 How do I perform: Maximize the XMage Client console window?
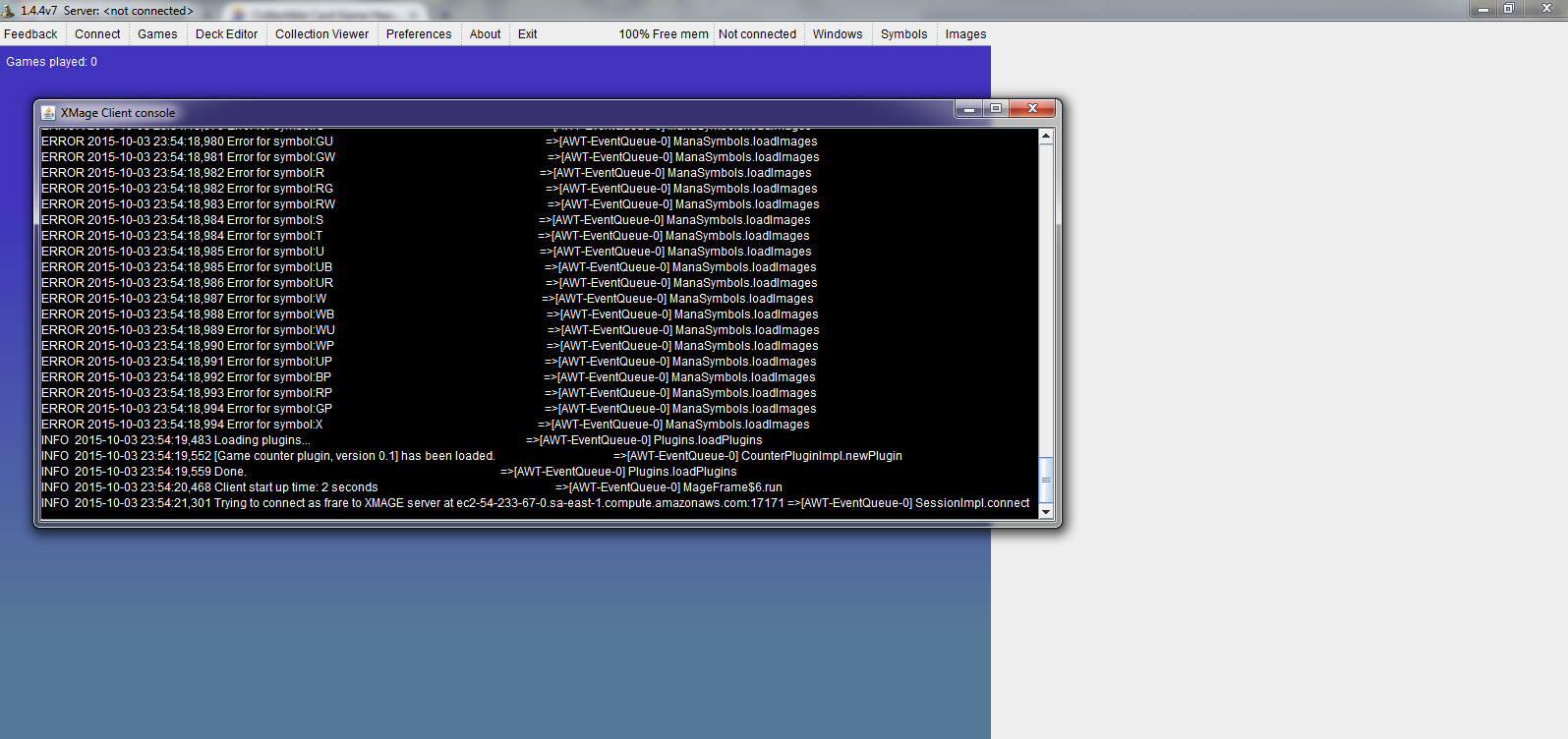tap(996, 109)
